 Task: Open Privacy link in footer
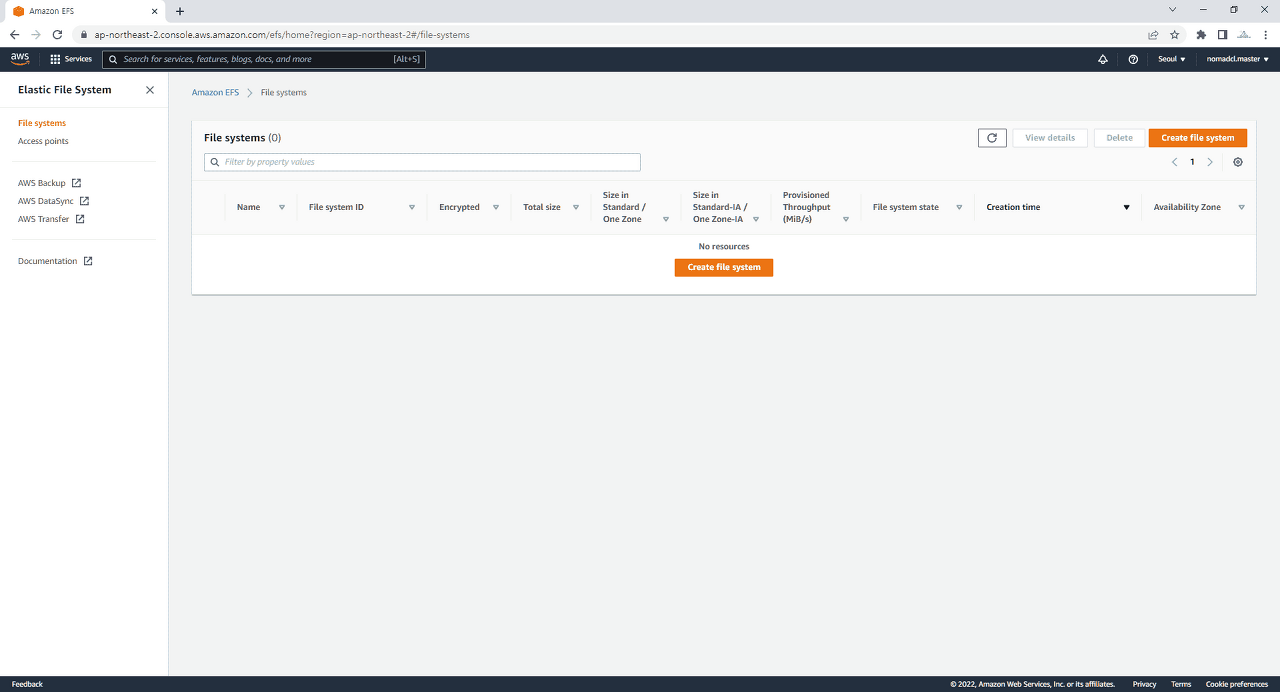pos(1144,684)
